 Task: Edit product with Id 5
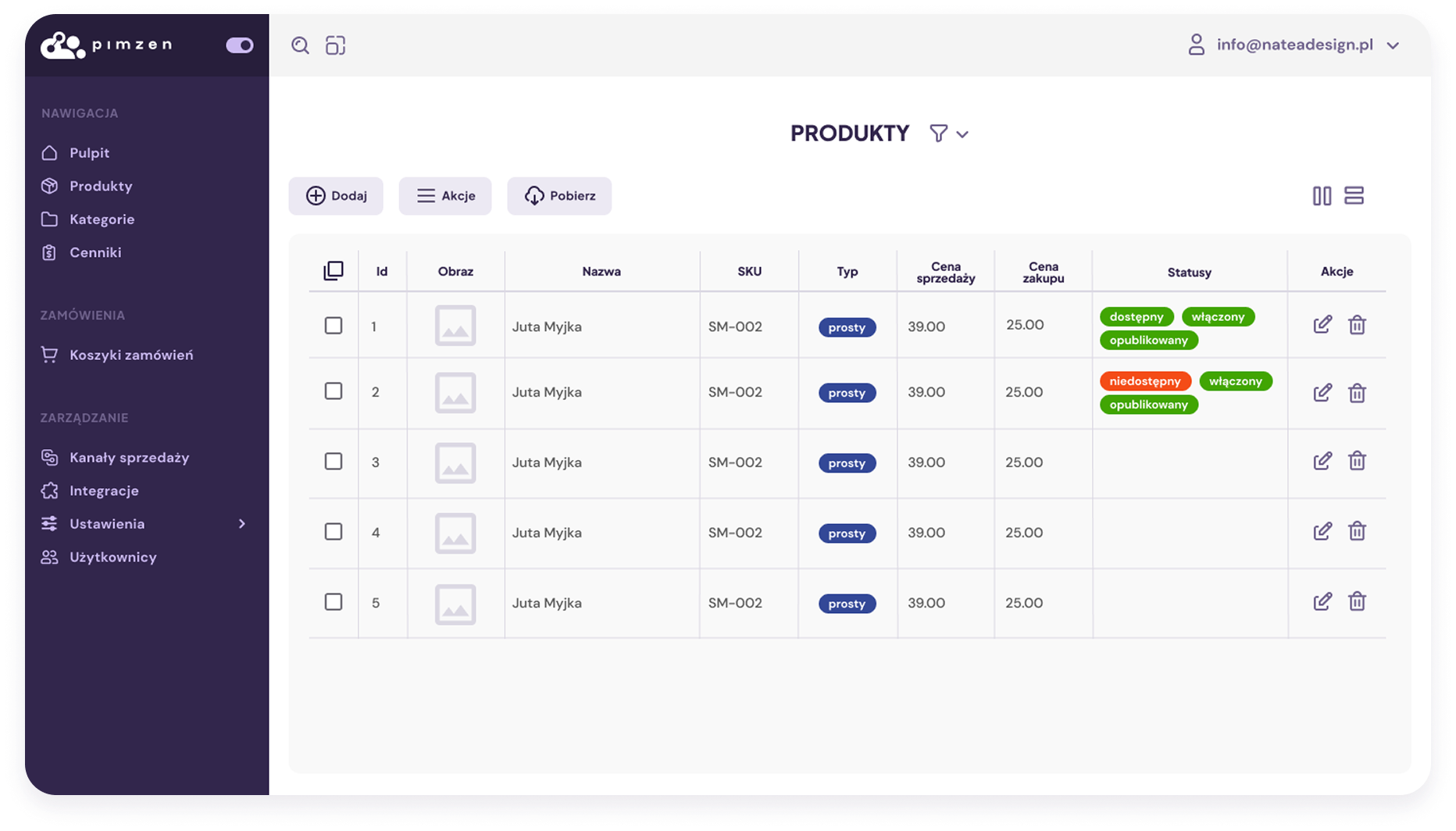[x=1322, y=601]
